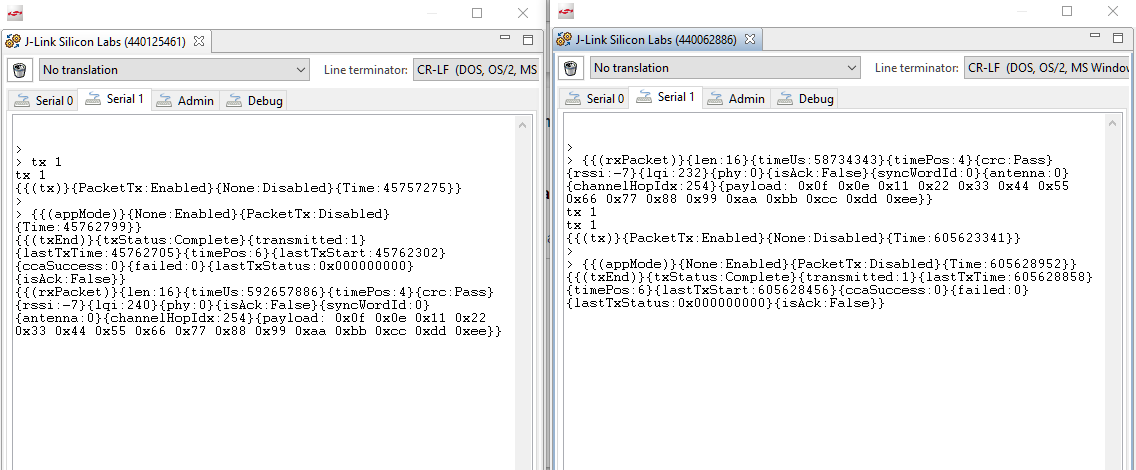Viewport: 1136px width, 470px height.
Task: Minimize the 440062886 console view panel
Action: coord(1095,39)
